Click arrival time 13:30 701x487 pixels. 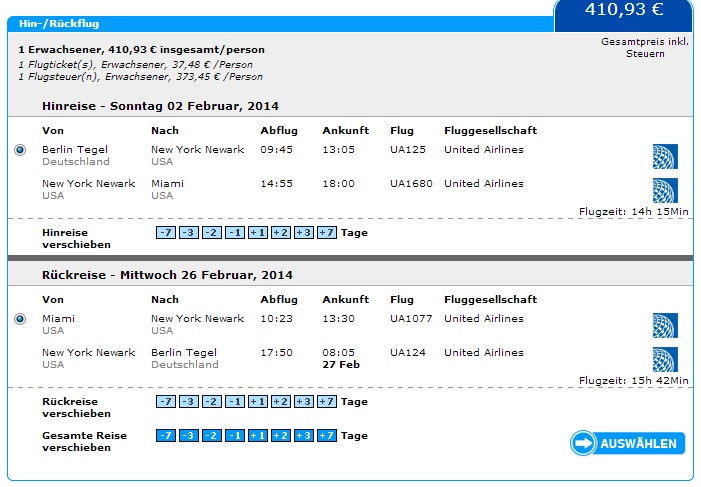(338, 319)
